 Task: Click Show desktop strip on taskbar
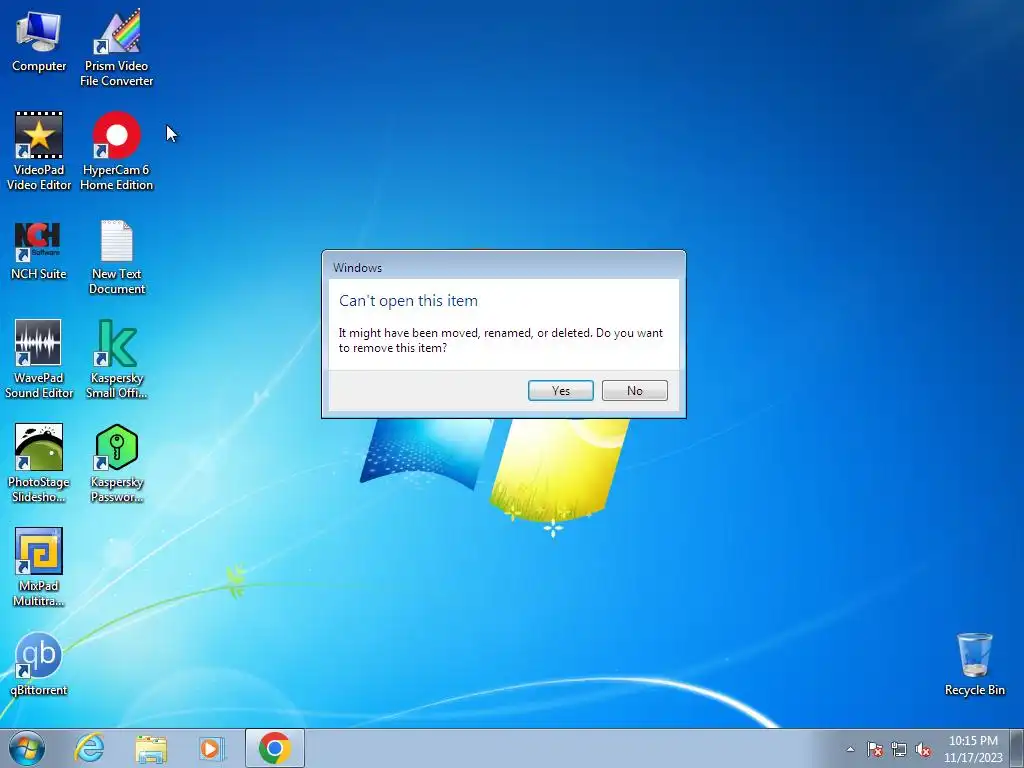1017,748
